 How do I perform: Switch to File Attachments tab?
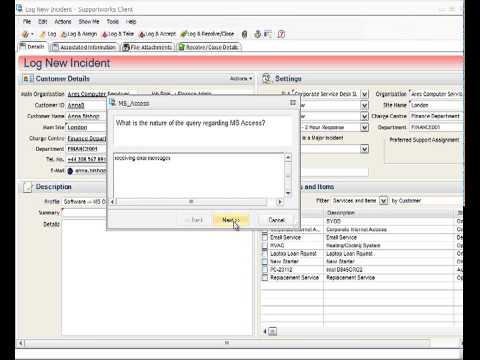[x=147, y=47]
